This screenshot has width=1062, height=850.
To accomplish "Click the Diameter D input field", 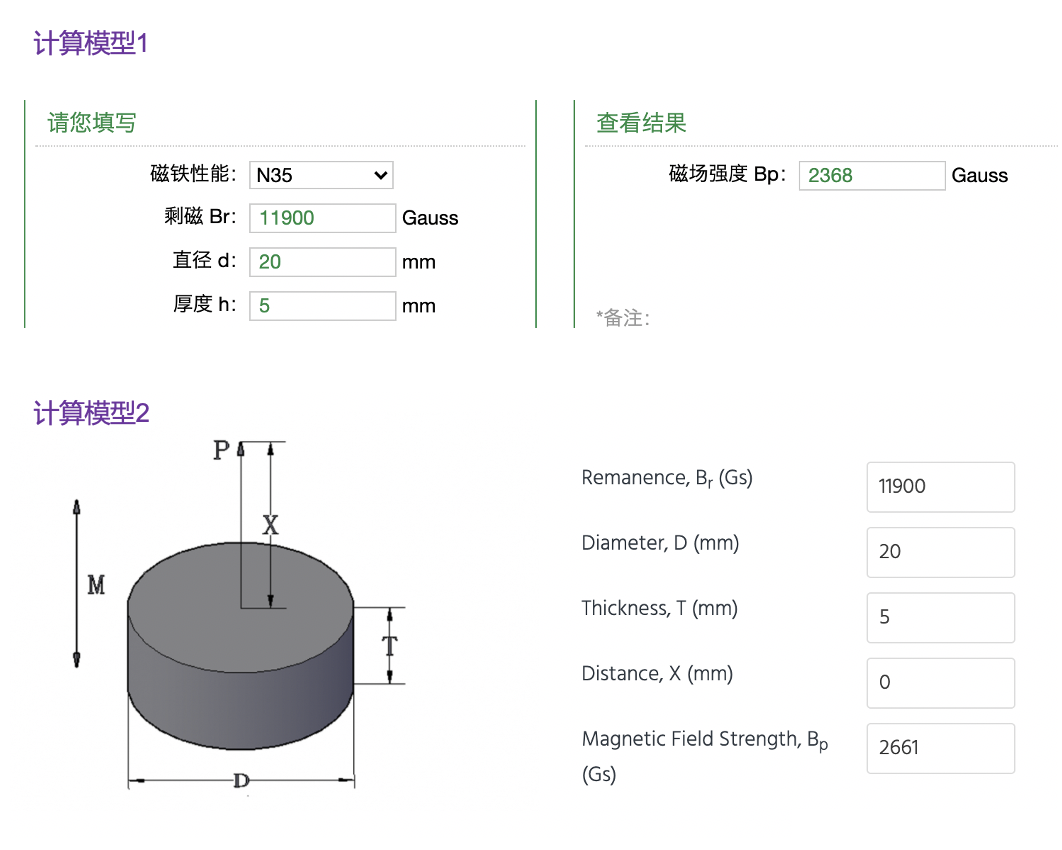I will point(941,552).
